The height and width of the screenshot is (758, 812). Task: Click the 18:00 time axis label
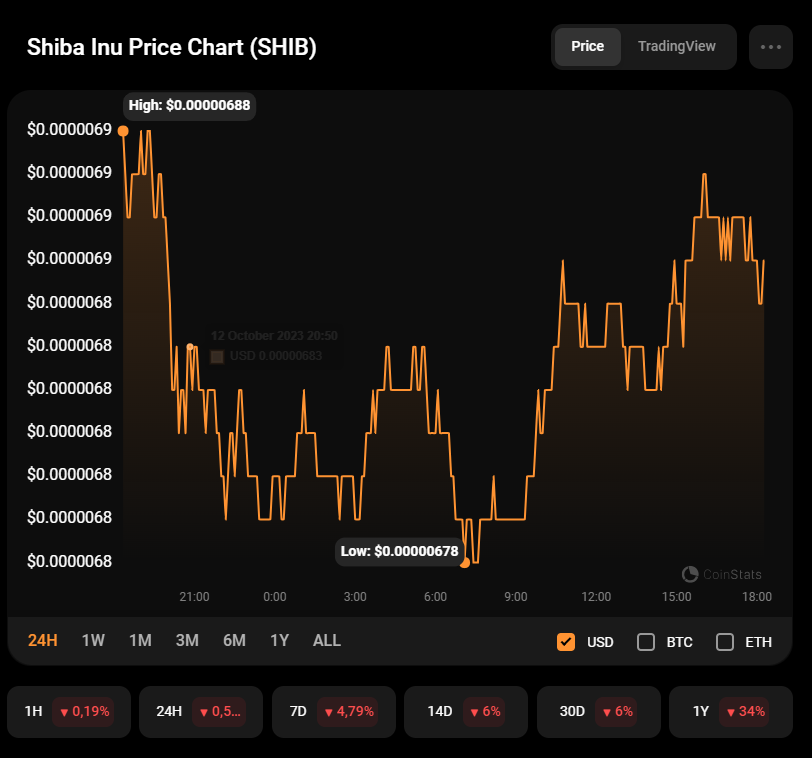757,596
